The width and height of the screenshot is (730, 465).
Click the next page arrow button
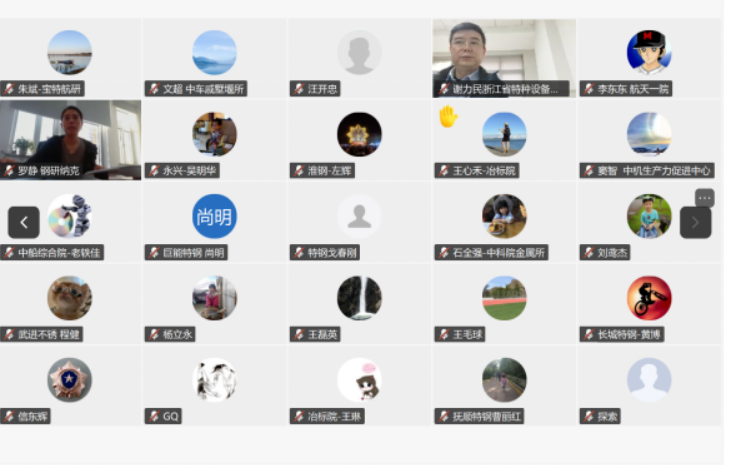pyautogui.click(x=696, y=222)
